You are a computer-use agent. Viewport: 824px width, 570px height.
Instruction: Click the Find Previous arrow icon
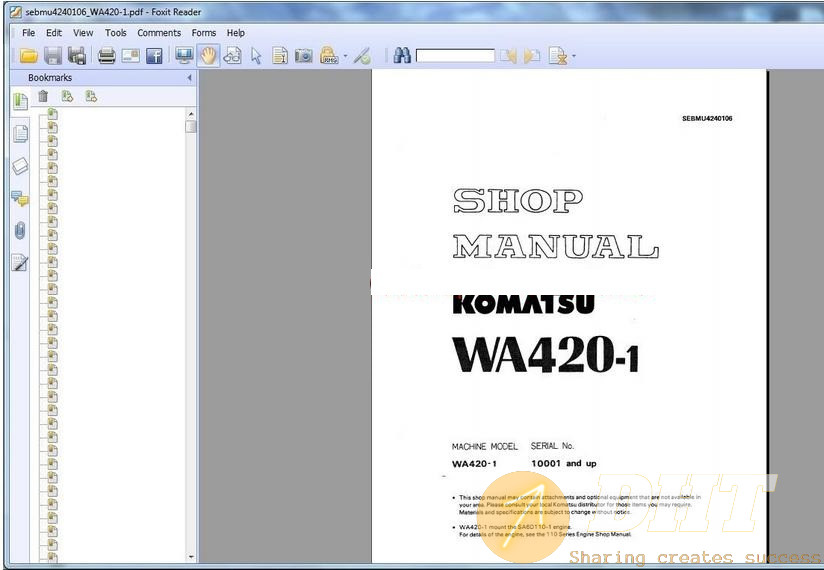(508, 56)
